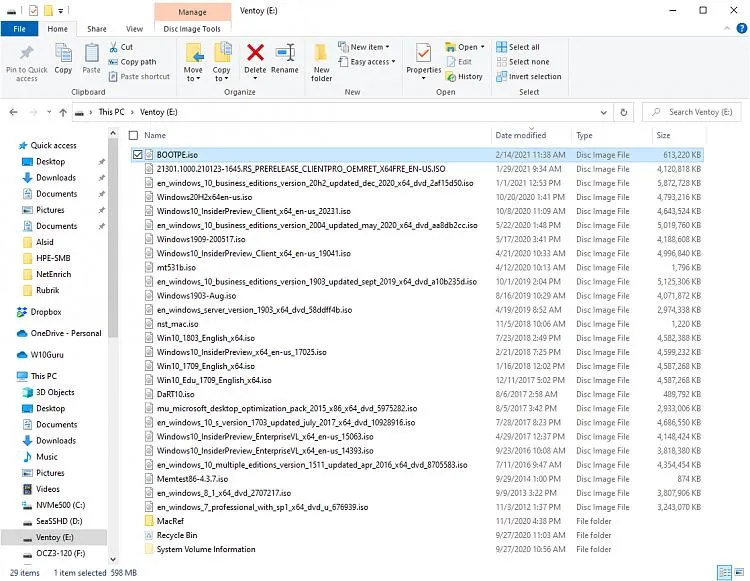Click the Pin to Quick access icon
Viewport: 750px width, 581px height.
click(27, 53)
